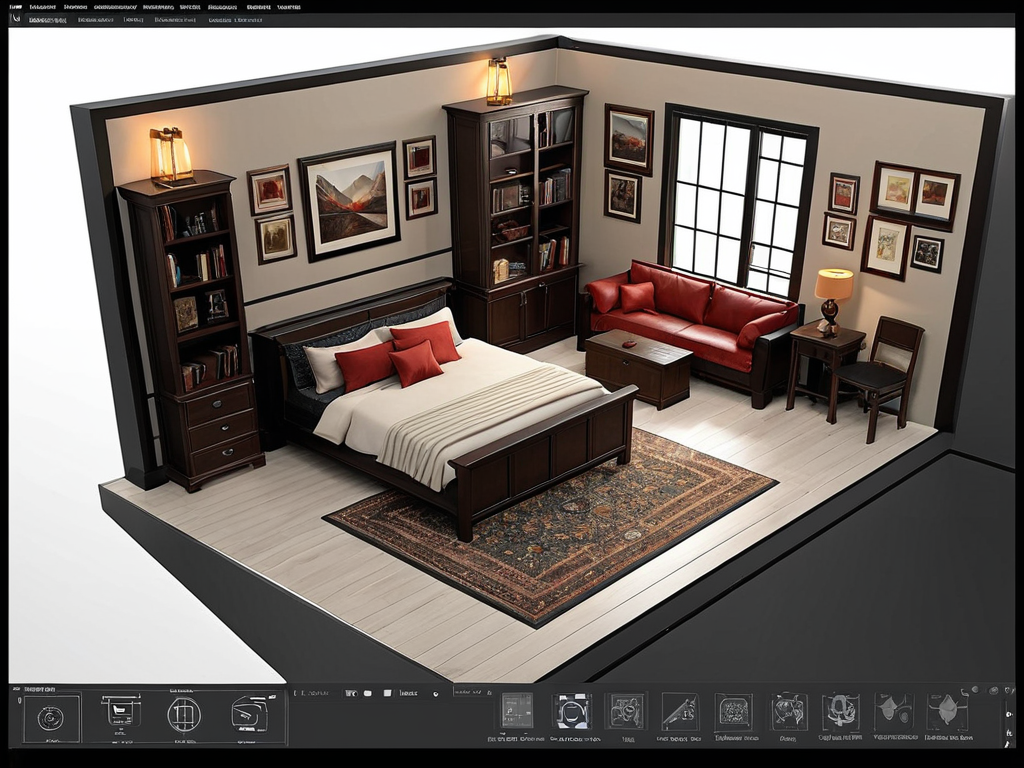Switch to the last tab in second toolbar row
The height and width of the screenshot is (768, 1024).
235,19
